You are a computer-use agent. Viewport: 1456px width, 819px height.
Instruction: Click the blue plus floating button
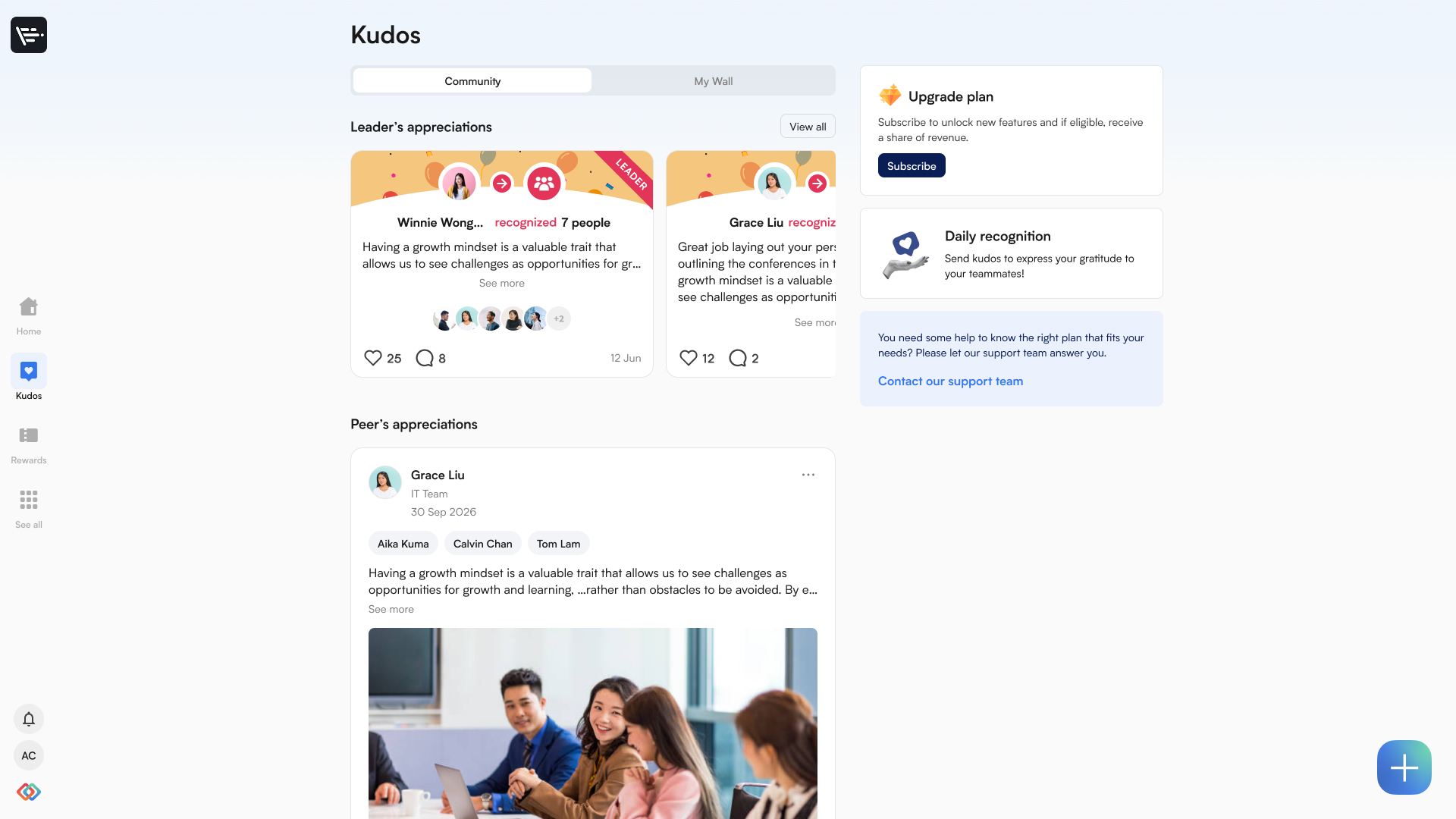[1404, 767]
